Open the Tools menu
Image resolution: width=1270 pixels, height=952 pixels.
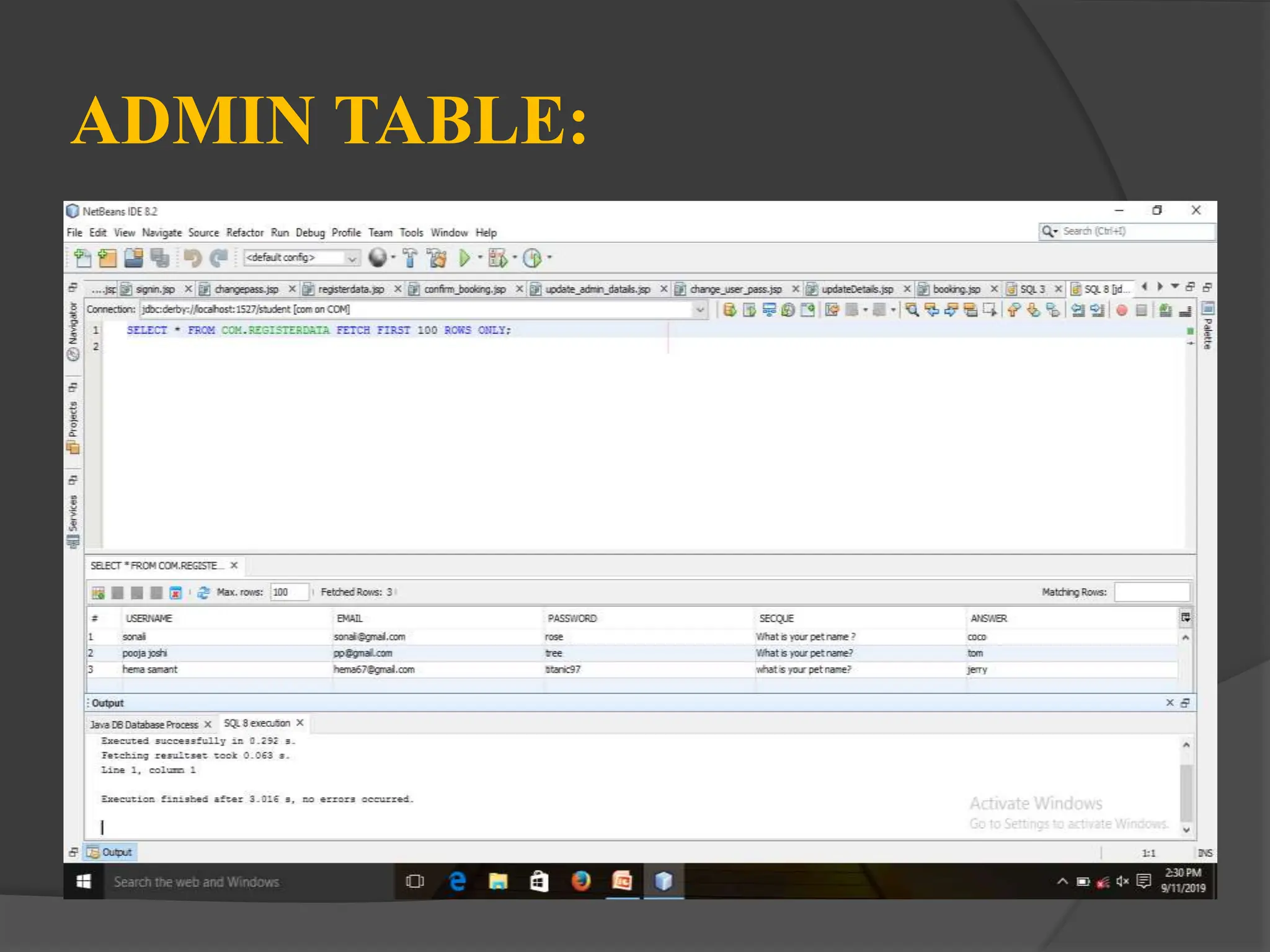411,233
